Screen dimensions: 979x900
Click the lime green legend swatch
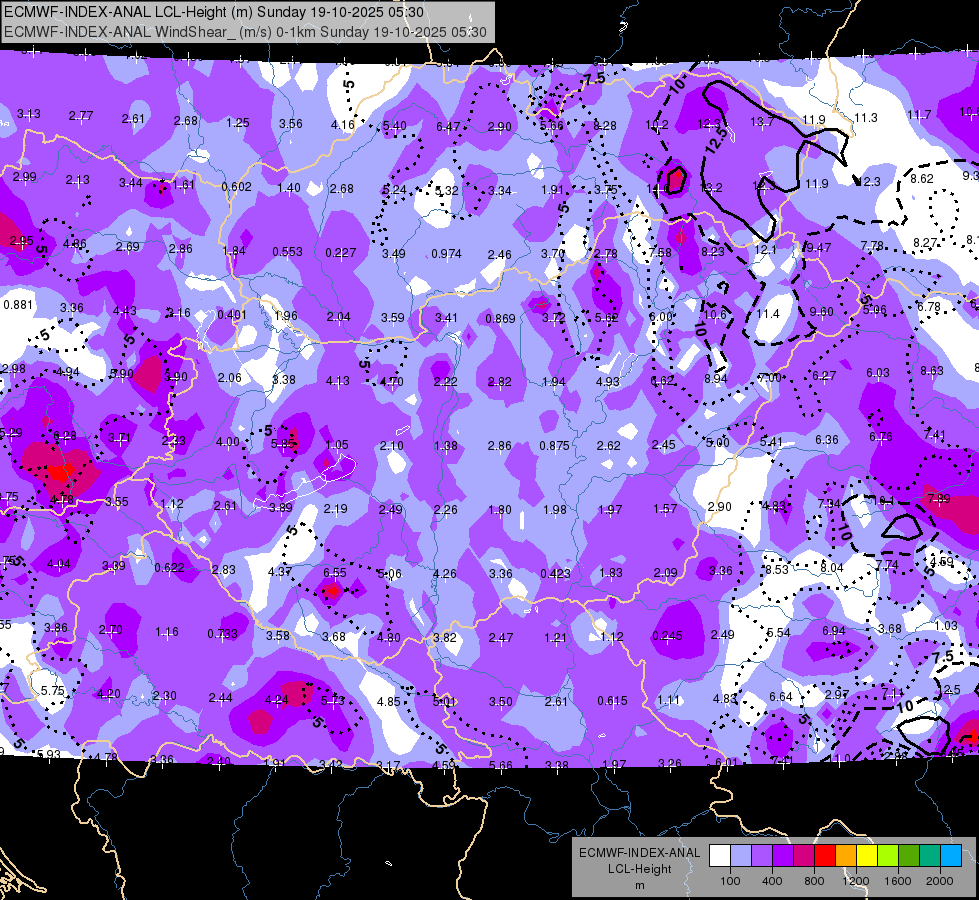[x=888, y=856]
